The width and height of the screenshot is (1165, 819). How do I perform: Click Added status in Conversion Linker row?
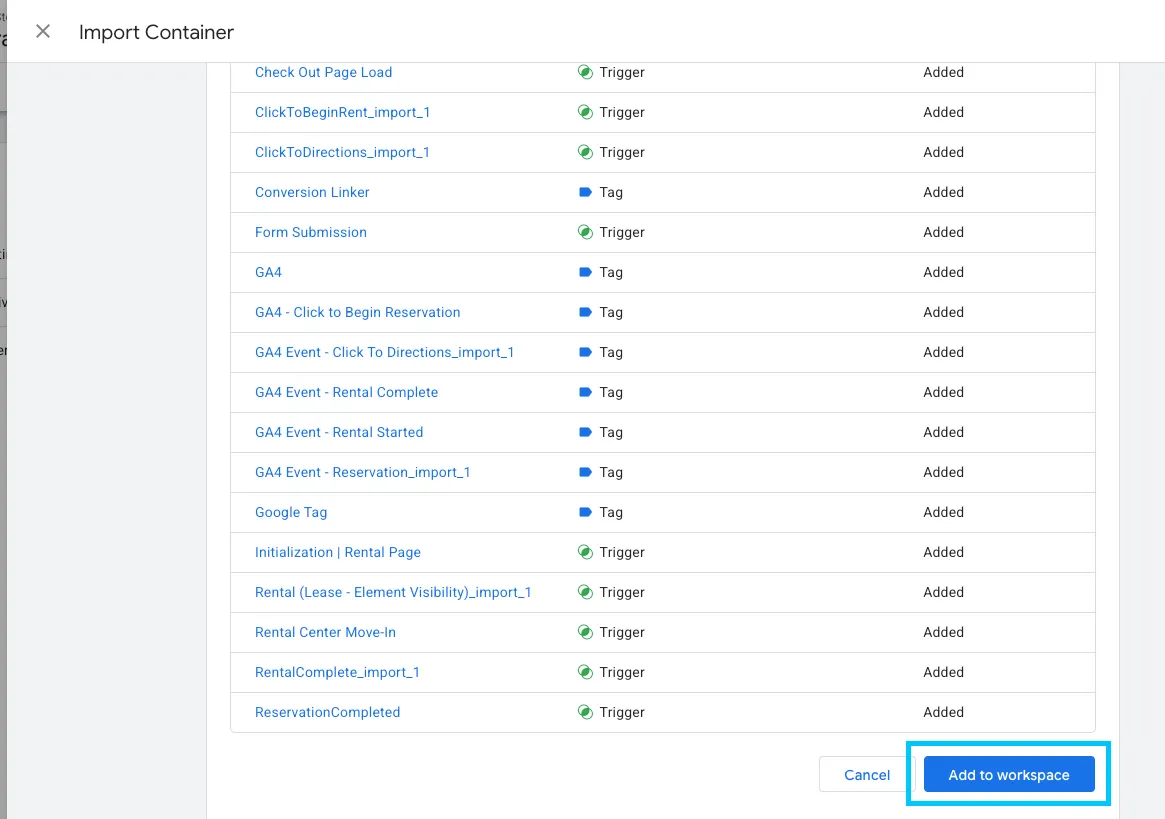pyautogui.click(x=944, y=192)
